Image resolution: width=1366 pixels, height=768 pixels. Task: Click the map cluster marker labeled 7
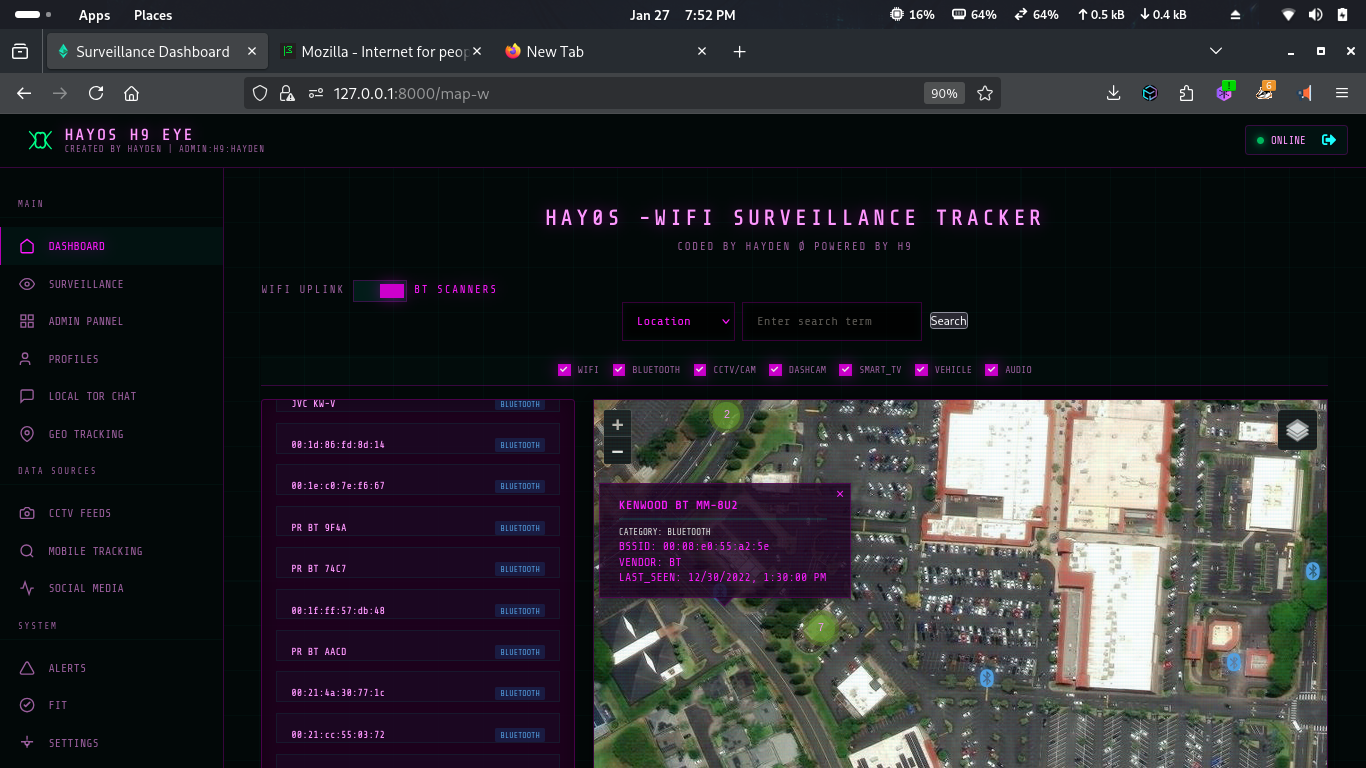(821, 628)
